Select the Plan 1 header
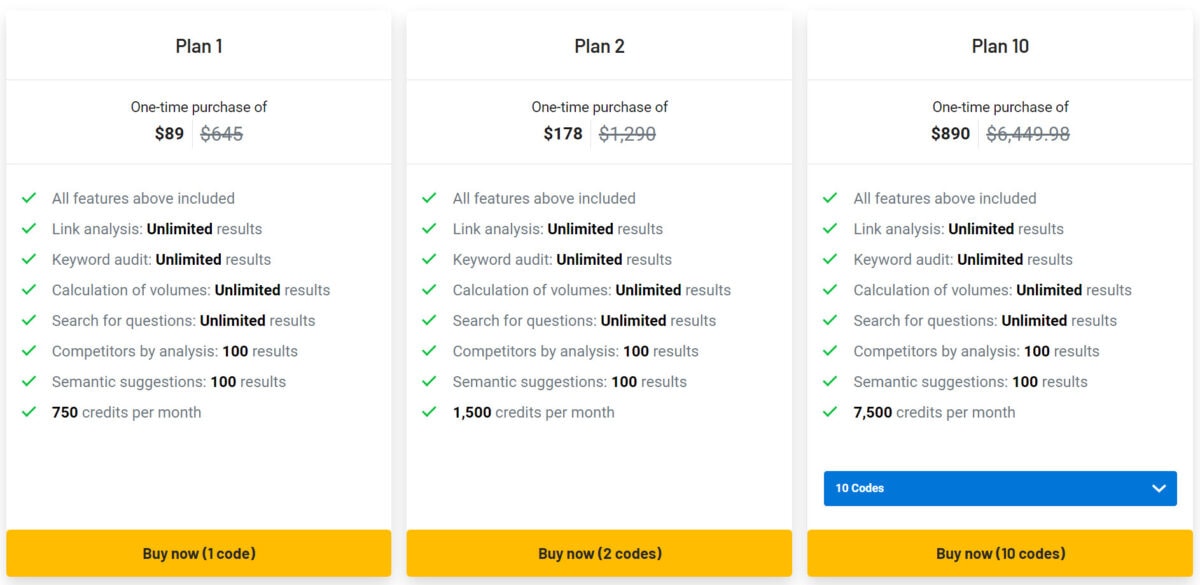The height and width of the screenshot is (585, 1200). [x=197, y=46]
